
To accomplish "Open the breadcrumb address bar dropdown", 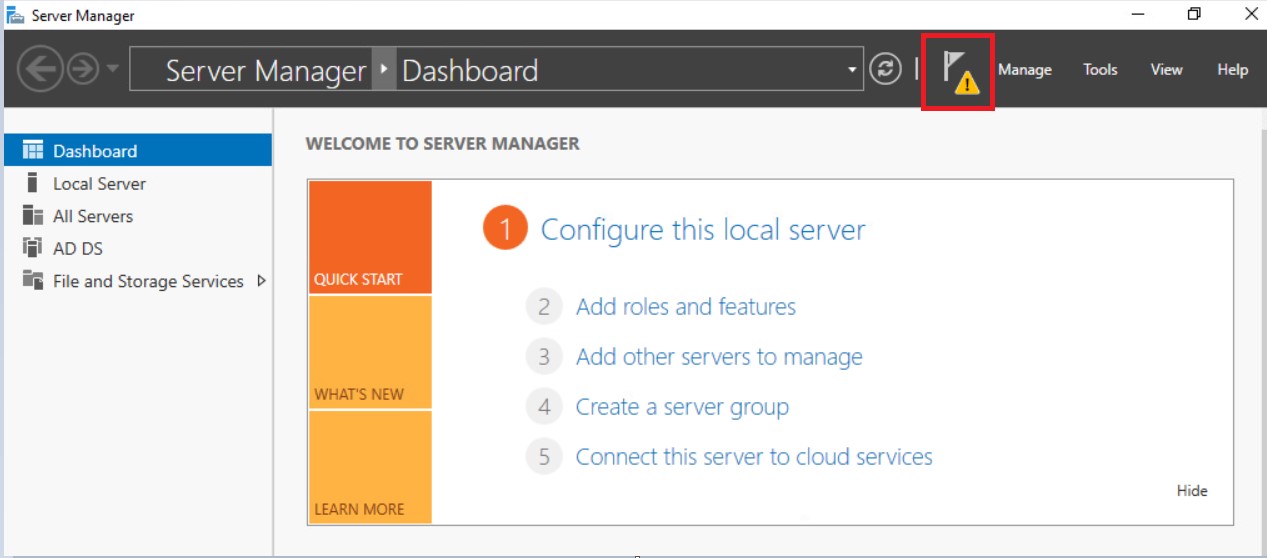I will coord(852,70).
